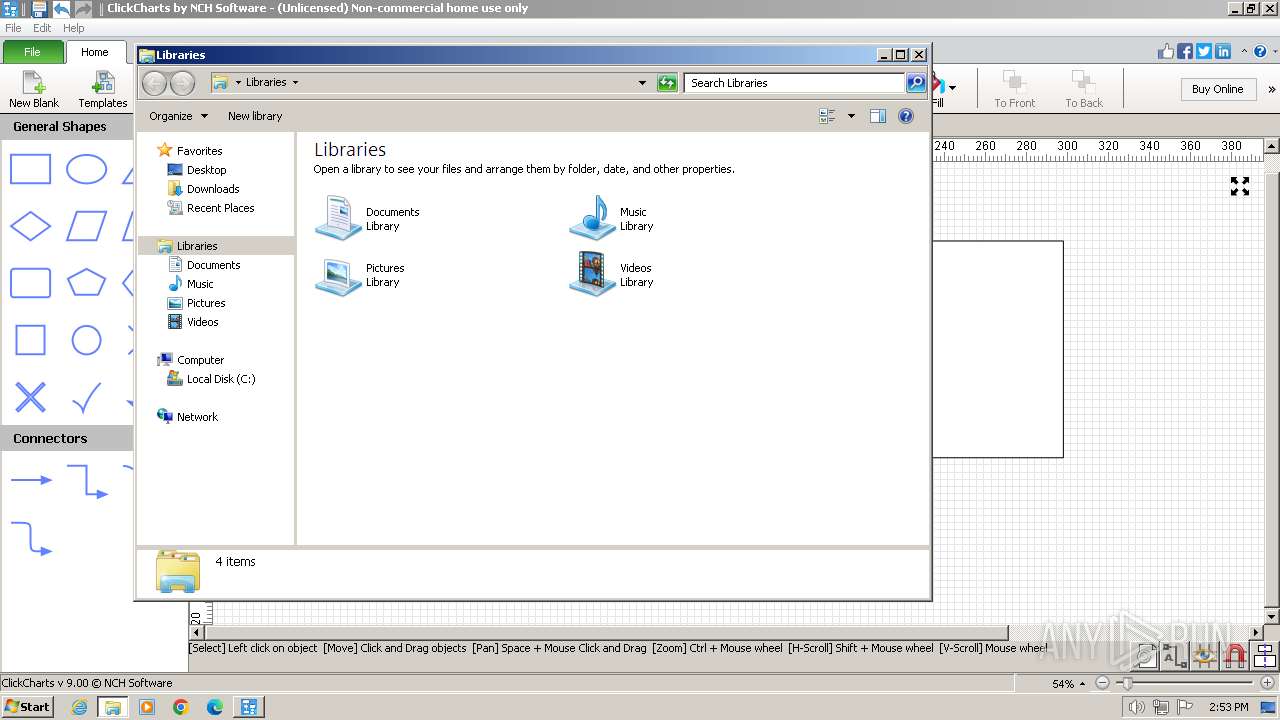Toggle the connector label button
The image size is (1280, 720).
click(x=1175, y=656)
